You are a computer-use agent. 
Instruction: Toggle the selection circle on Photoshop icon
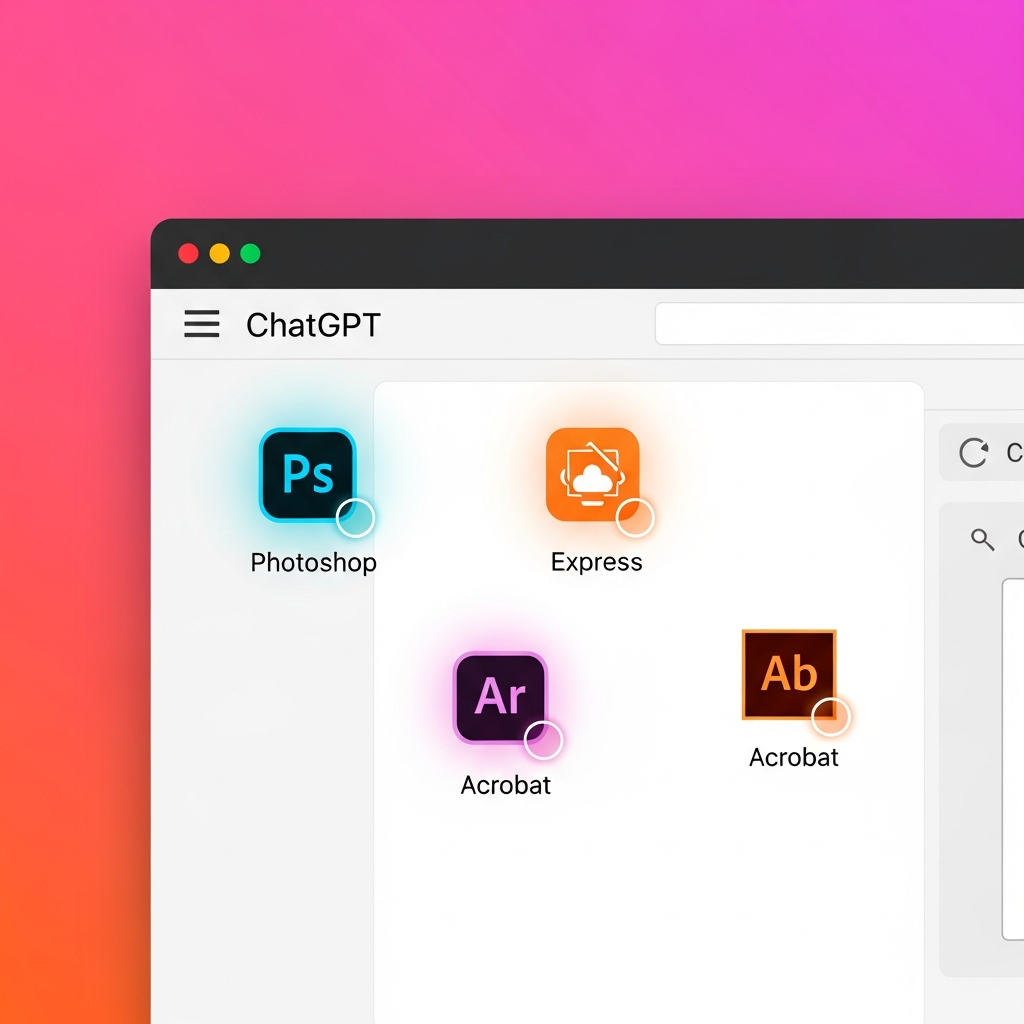[355, 518]
